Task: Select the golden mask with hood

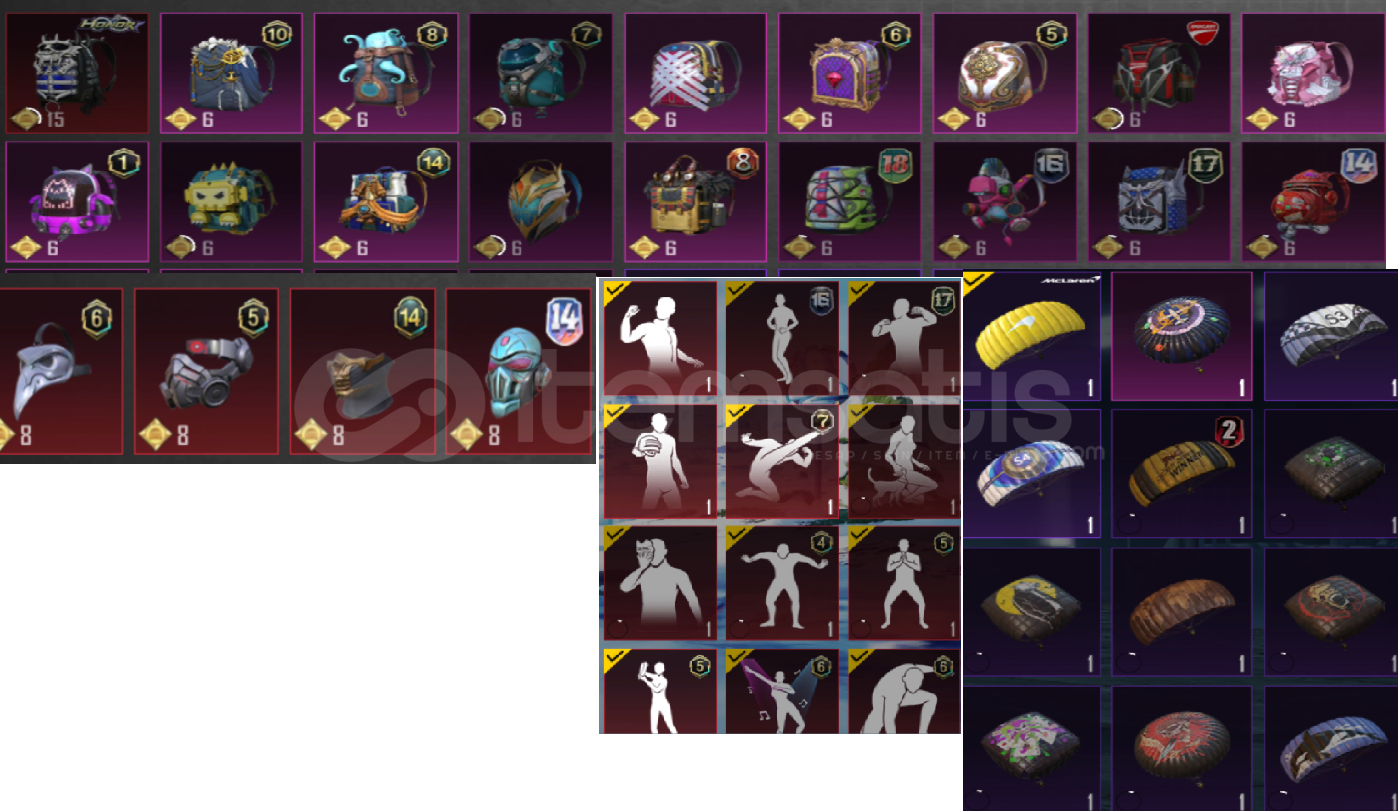Action: (363, 371)
